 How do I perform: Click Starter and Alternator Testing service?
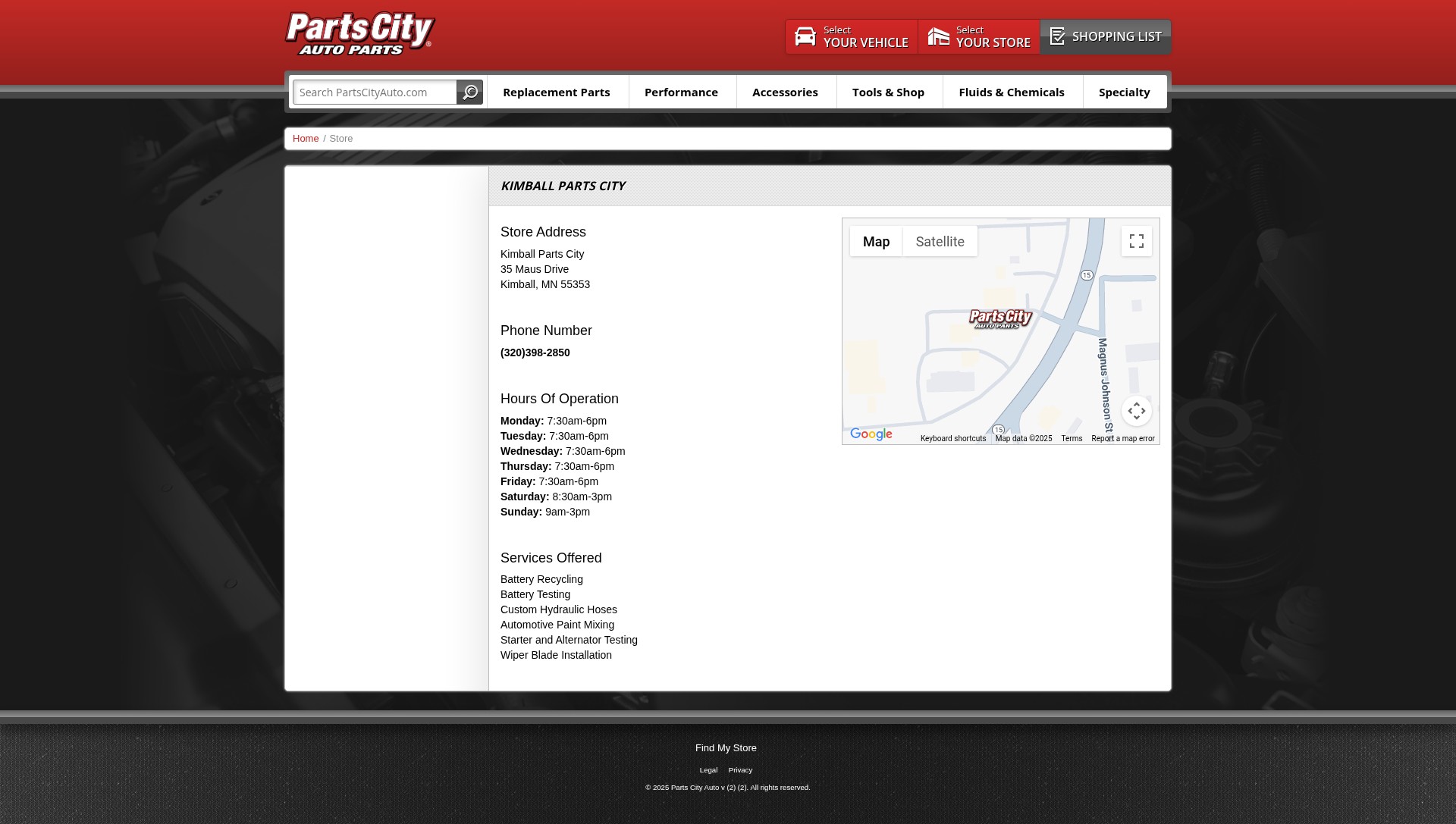569,640
